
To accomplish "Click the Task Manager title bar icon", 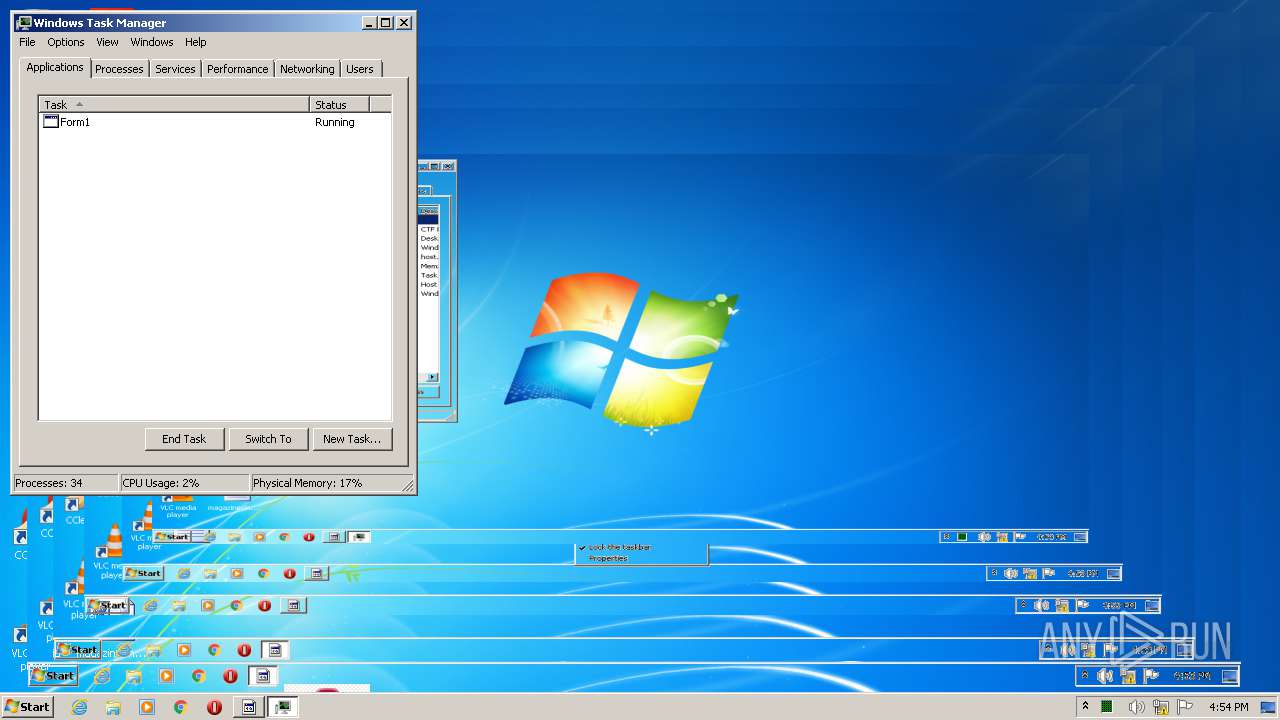I will [x=24, y=22].
